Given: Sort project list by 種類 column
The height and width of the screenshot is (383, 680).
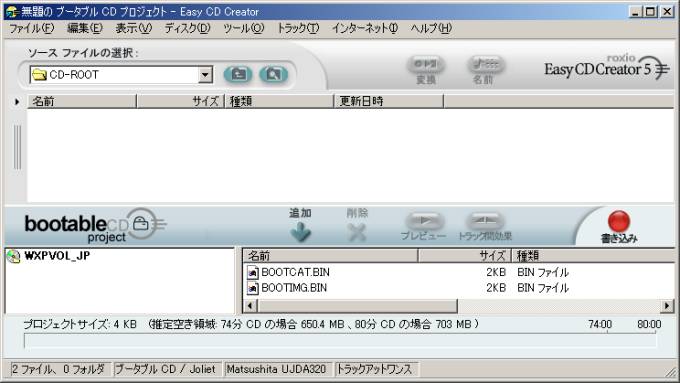Looking at the screenshot, I should [x=593, y=255].
